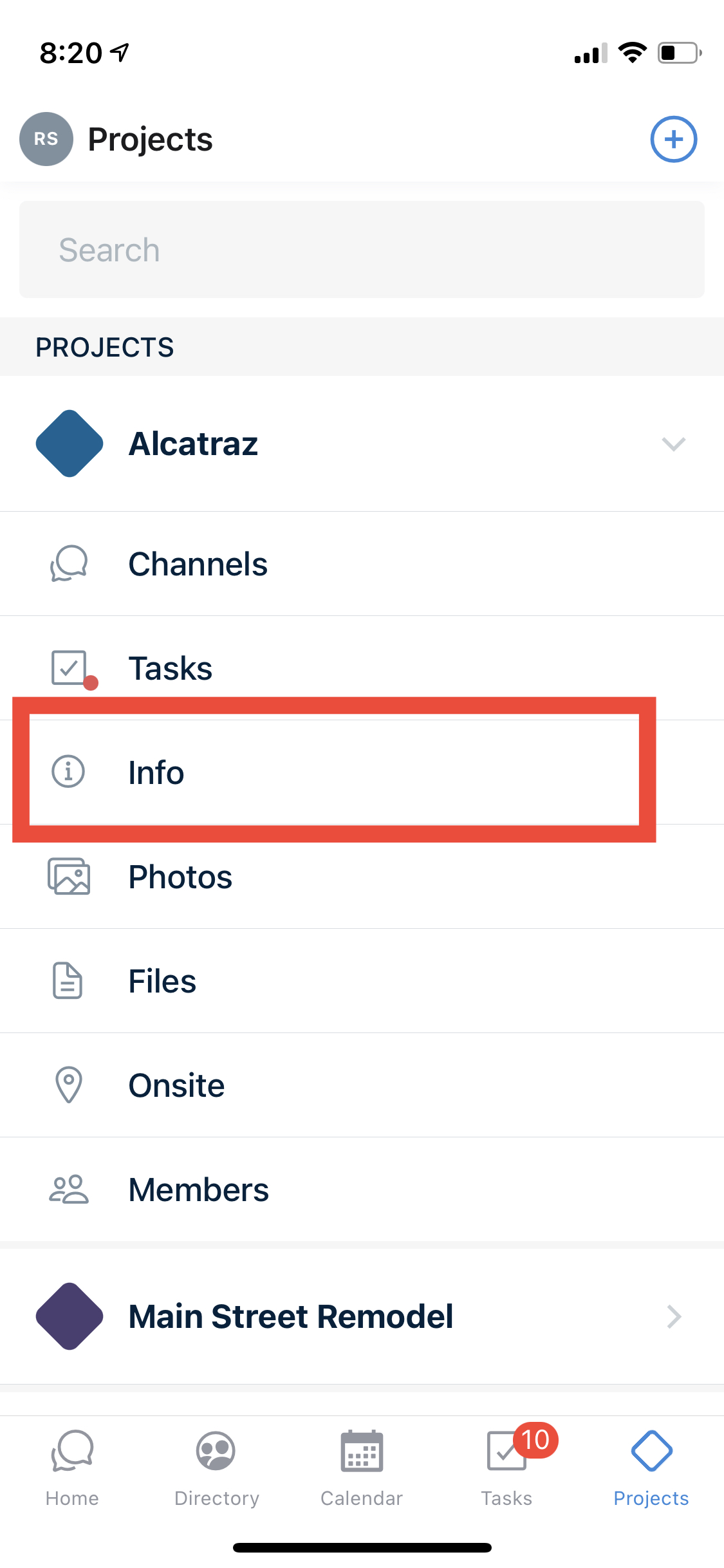Open the RS profile avatar

click(x=46, y=139)
